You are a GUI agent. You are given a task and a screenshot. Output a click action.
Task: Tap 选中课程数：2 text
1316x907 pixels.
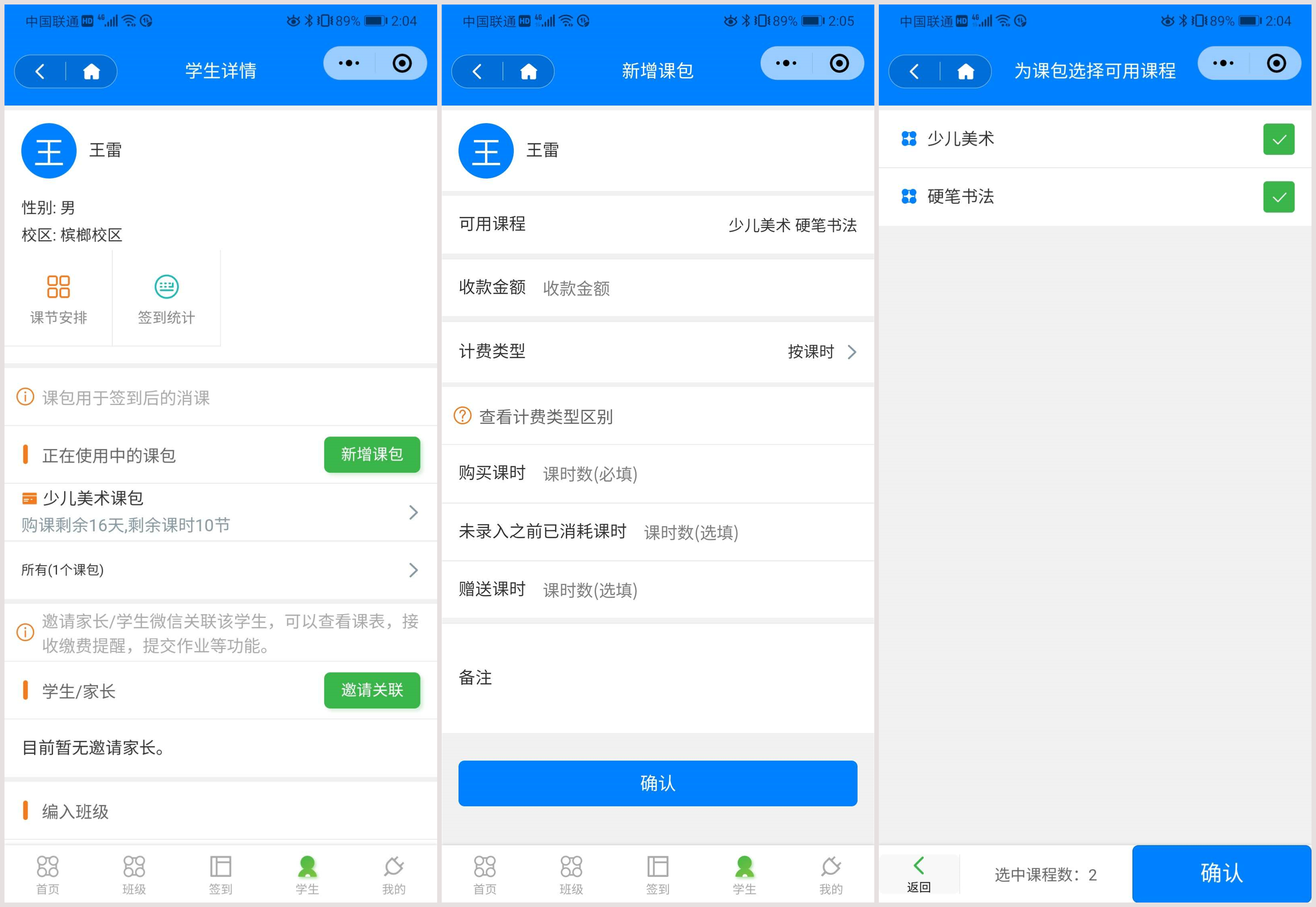(1045, 875)
